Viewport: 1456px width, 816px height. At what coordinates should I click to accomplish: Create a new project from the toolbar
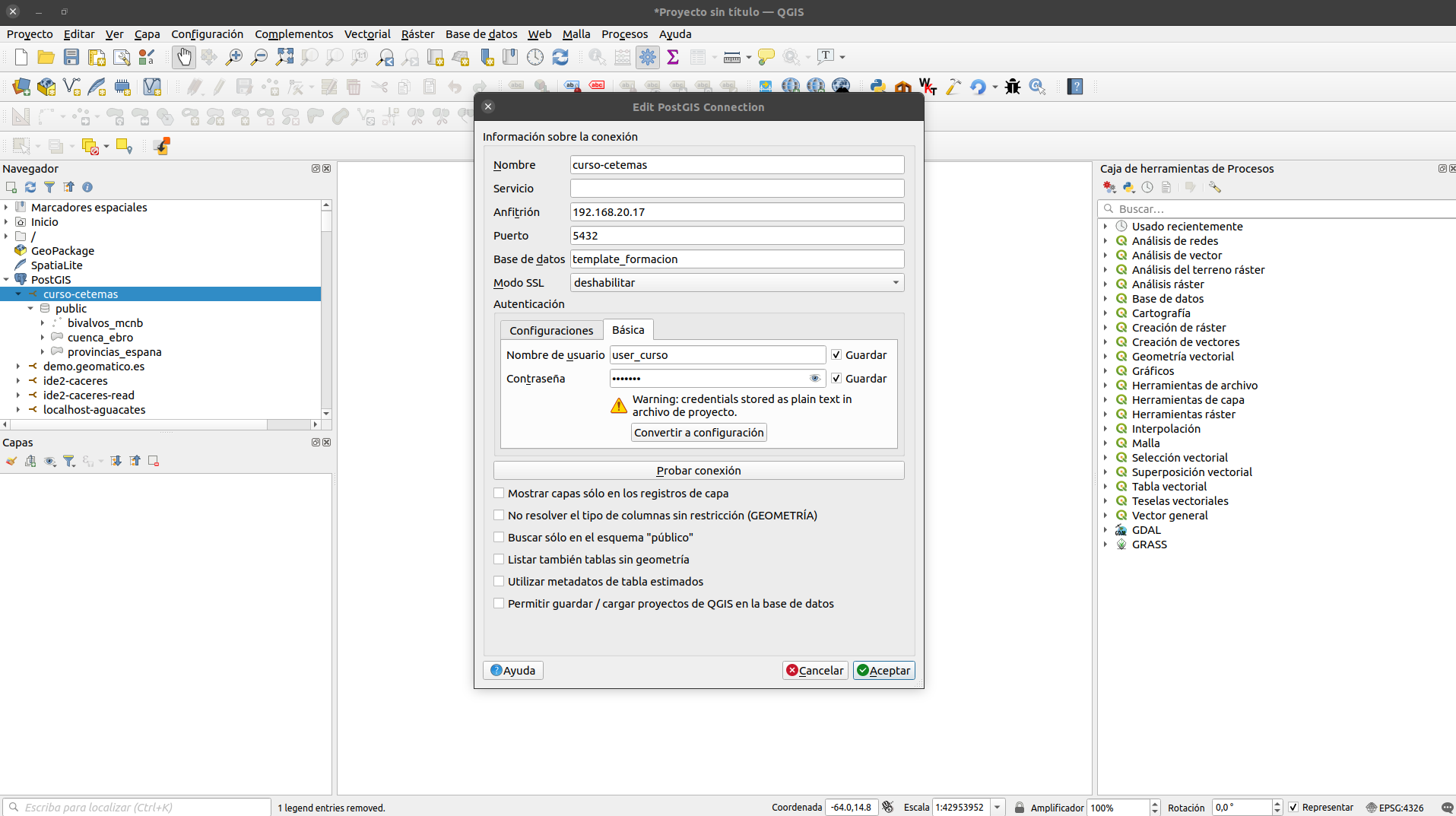pyautogui.click(x=21, y=57)
